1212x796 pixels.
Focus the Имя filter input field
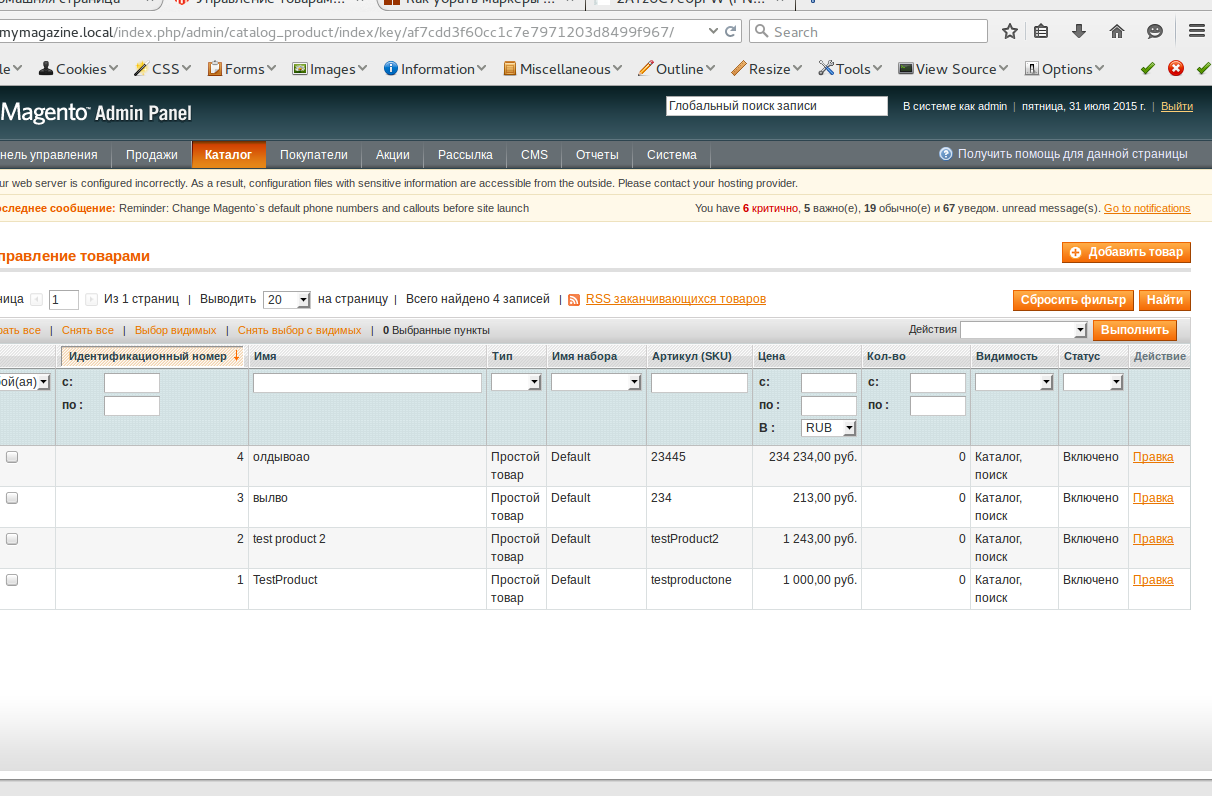coord(367,383)
